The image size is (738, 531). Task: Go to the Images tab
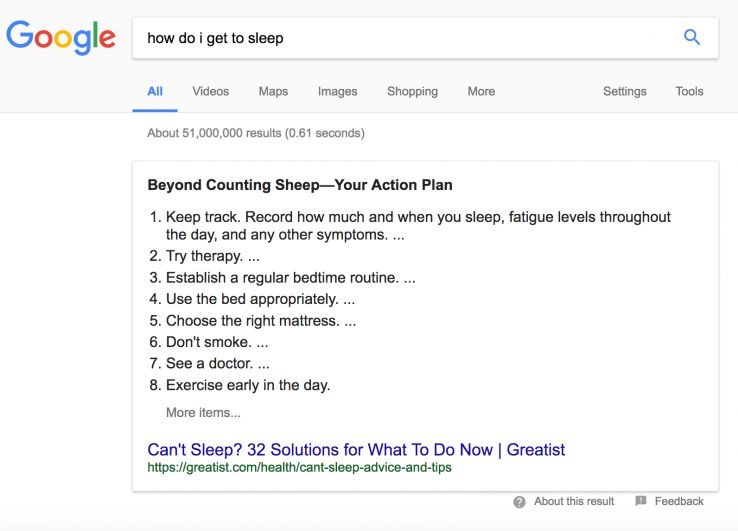point(337,91)
